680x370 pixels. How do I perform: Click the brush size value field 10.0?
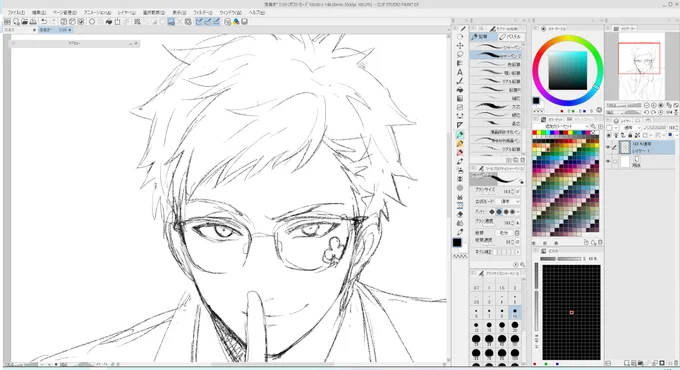point(506,191)
